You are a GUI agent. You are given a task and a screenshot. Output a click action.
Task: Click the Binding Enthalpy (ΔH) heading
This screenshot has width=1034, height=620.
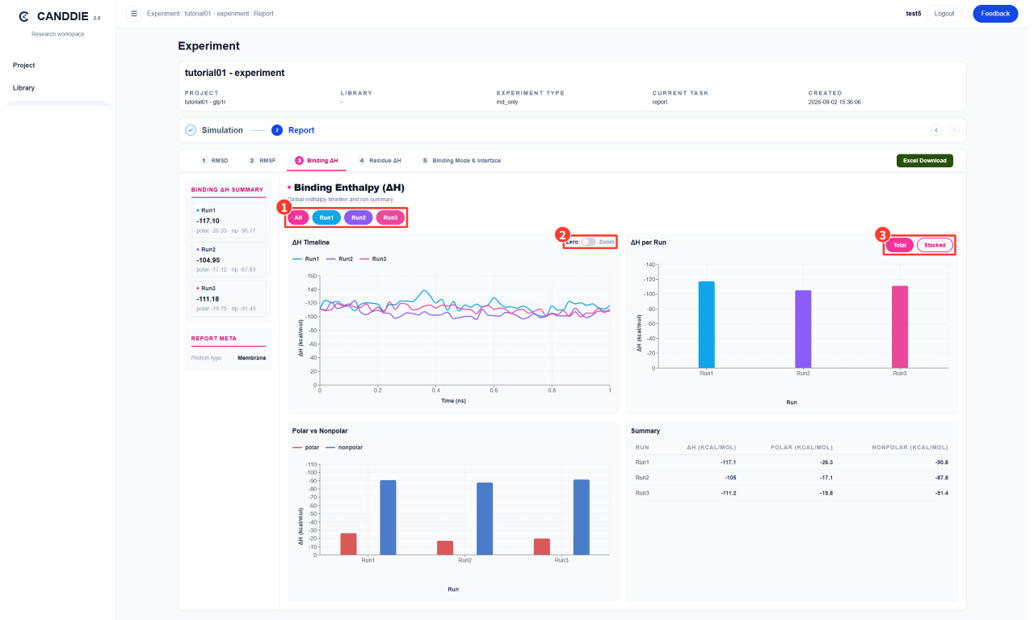coord(349,188)
